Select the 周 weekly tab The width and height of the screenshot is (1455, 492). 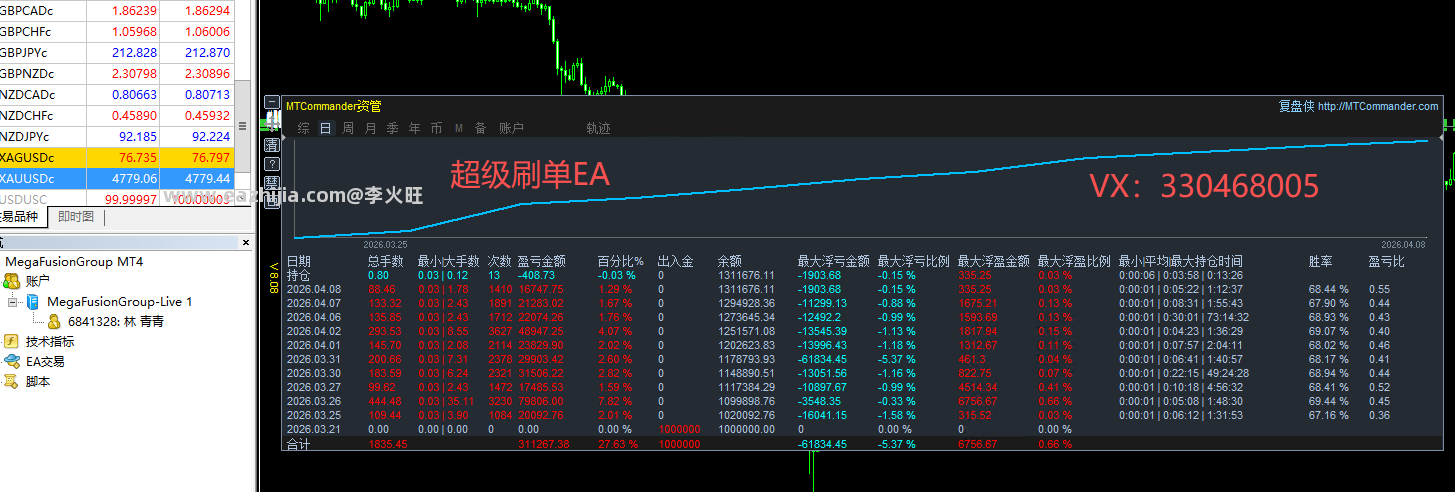click(348, 128)
